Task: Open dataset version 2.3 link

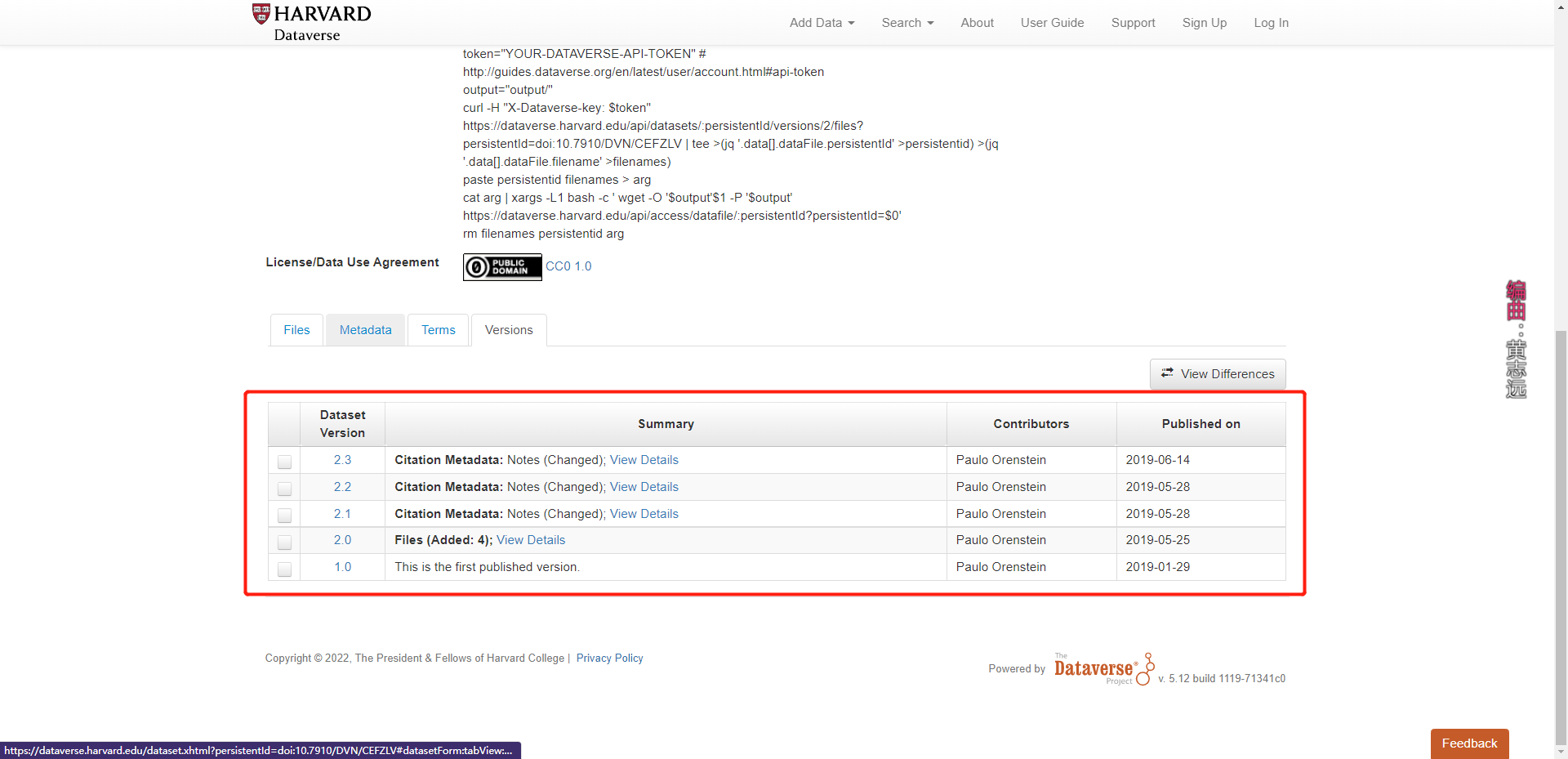Action: click(x=342, y=460)
